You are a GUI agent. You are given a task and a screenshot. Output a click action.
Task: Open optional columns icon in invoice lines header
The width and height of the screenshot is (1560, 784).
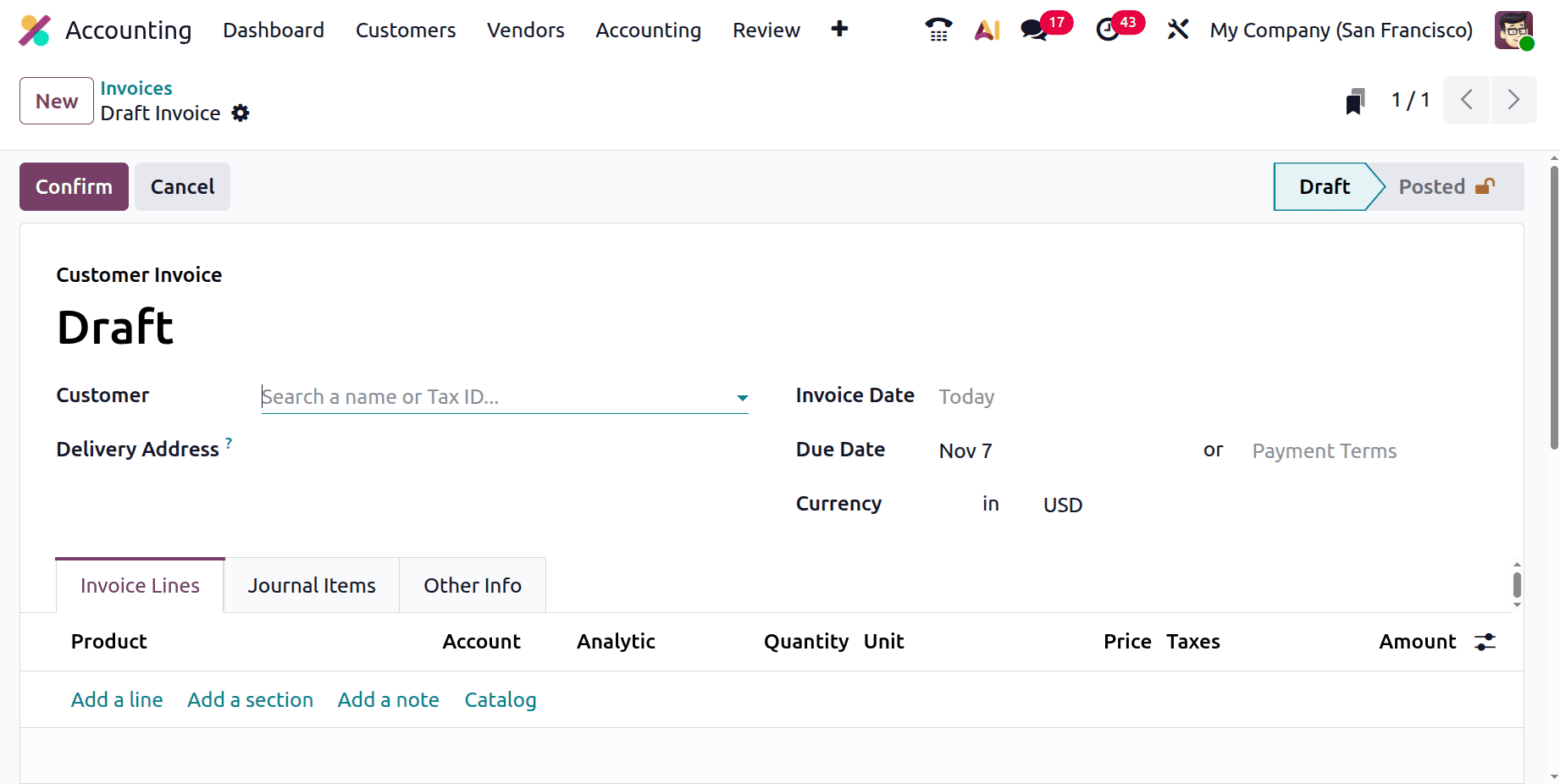point(1484,642)
